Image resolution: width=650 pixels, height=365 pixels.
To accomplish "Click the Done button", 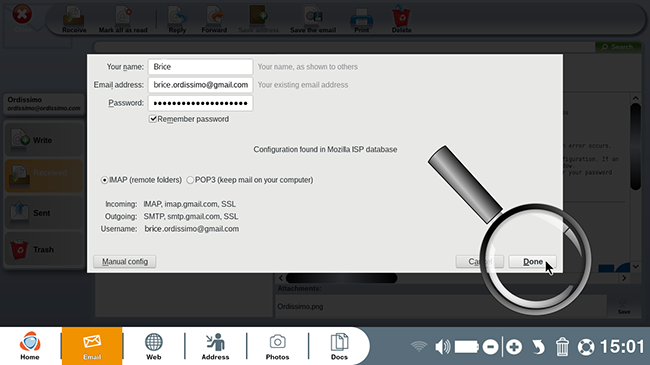I will [533, 262].
